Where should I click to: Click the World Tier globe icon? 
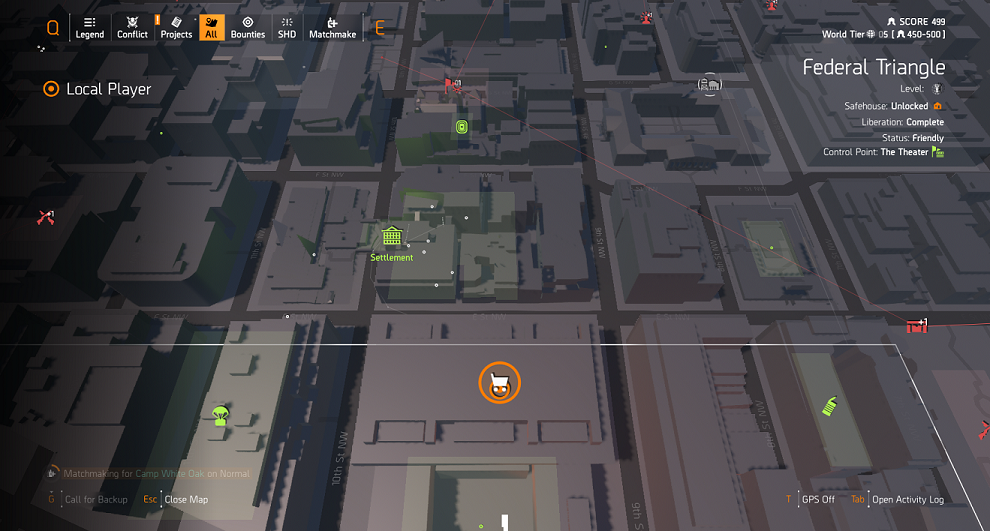(x=871, y=34)
